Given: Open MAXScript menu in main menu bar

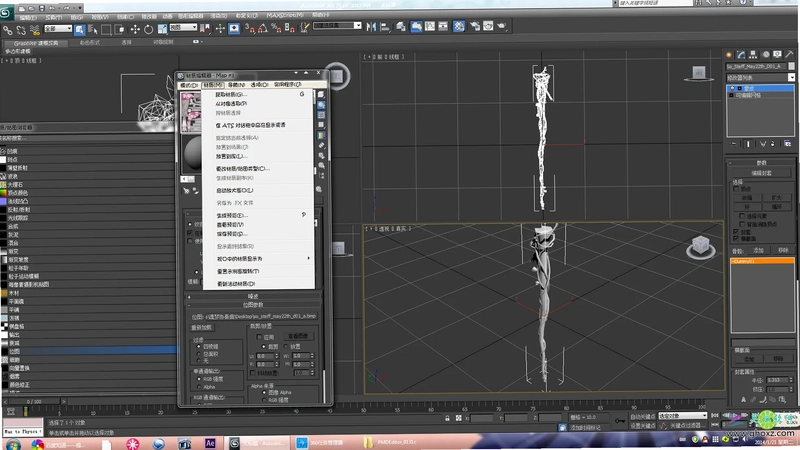Looking at the screenshot, I should click(x=284, y=15).
